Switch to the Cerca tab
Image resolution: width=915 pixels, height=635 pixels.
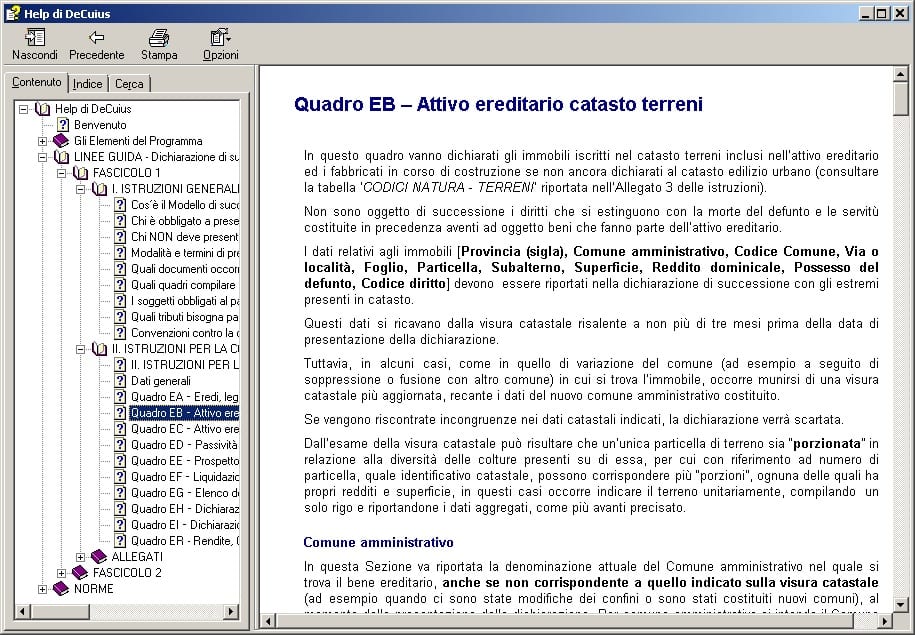coord(129,84)
